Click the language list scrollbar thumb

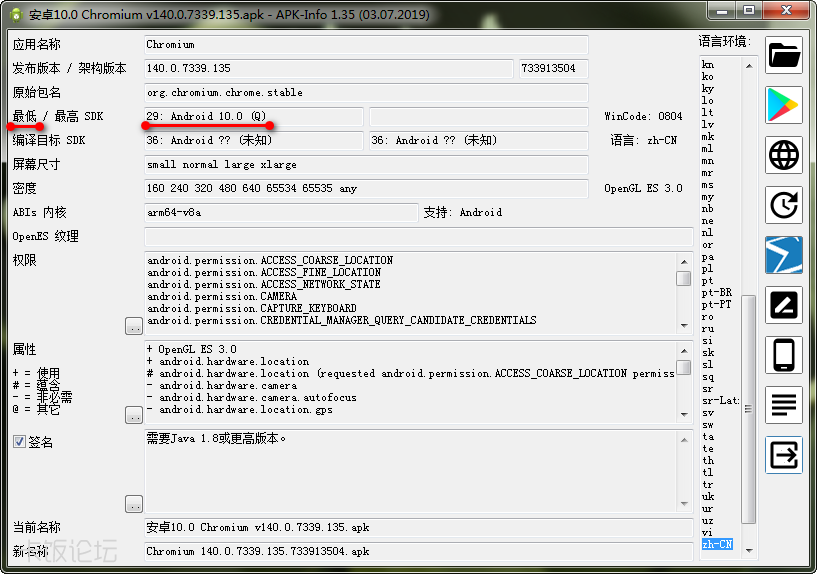tap(749, 409)
